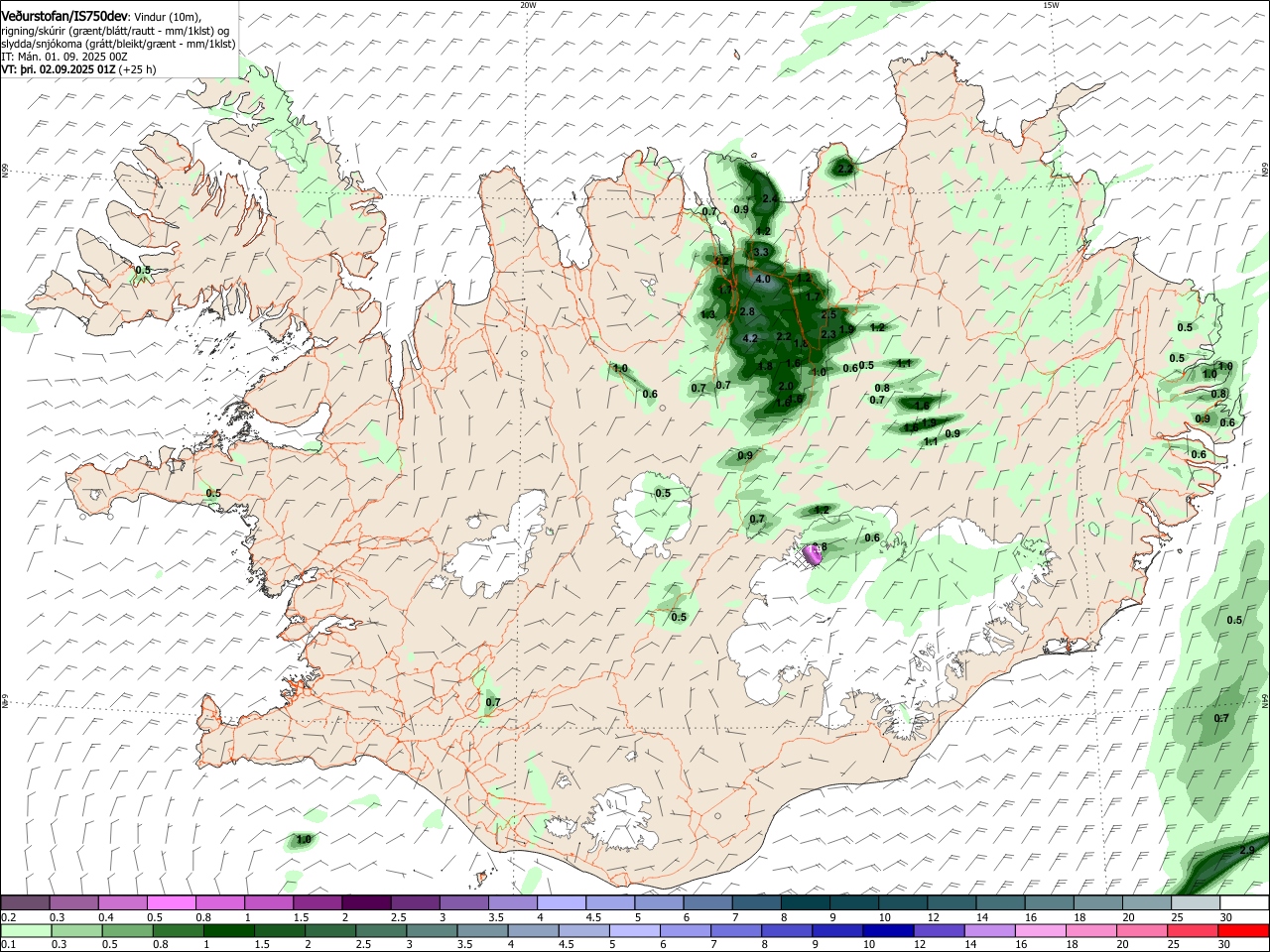Click the '0.5' value in the Westfjords
Image resolution: width=1270 pixels, height=952 pixels.
143,270
